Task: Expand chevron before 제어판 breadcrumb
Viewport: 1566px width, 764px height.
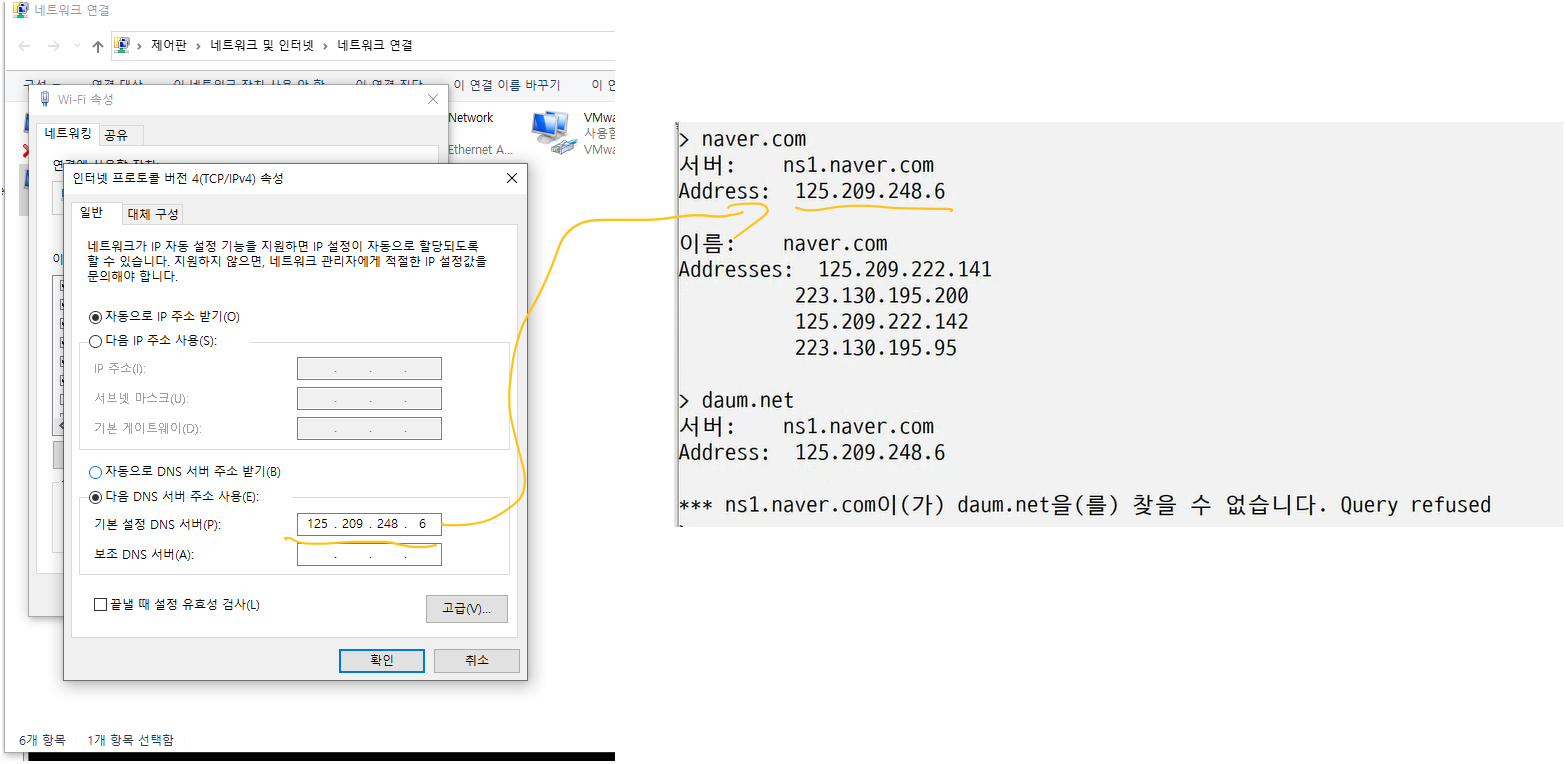Action: point(140,46)
